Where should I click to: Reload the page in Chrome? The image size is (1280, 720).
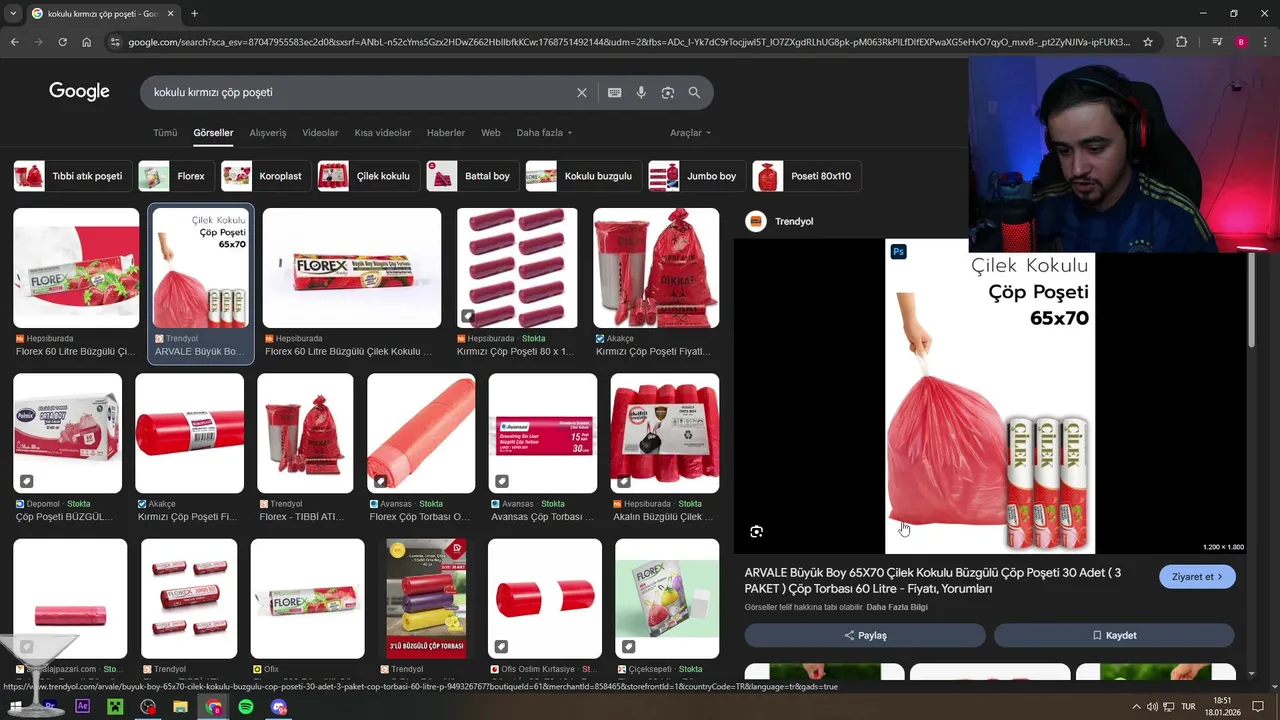[x=62, y=42]
